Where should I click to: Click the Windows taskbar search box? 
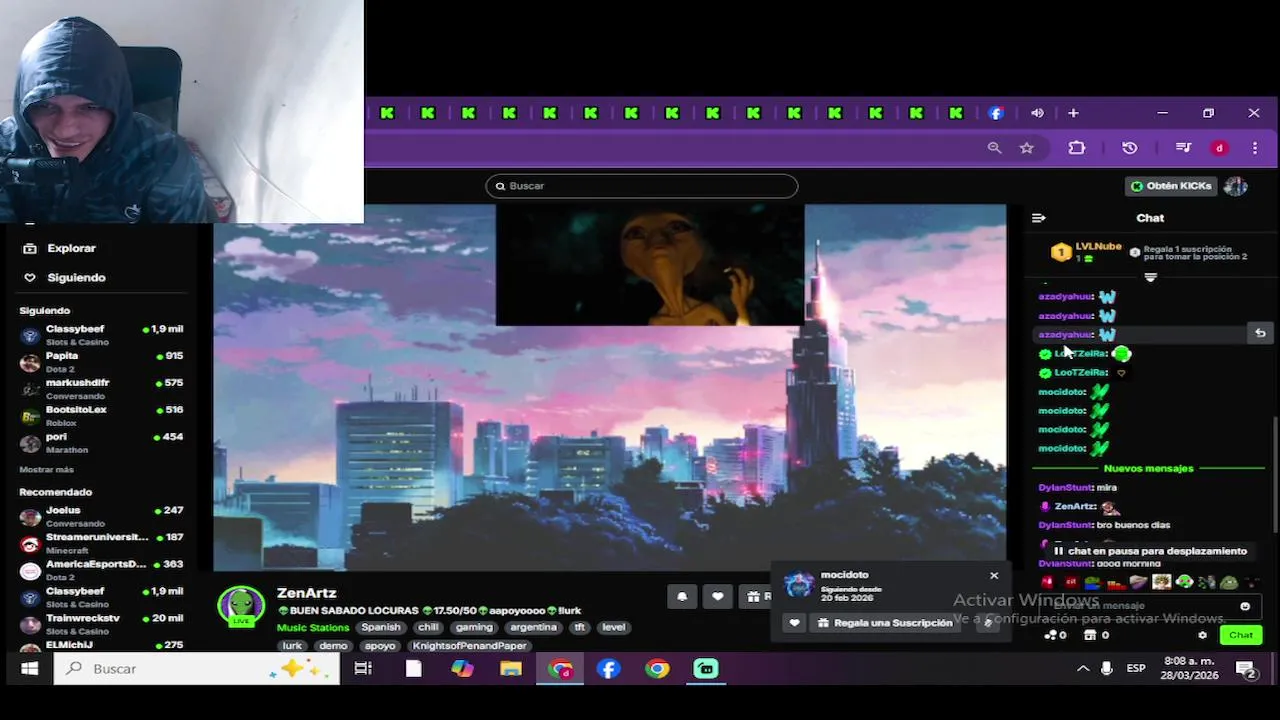196,668
